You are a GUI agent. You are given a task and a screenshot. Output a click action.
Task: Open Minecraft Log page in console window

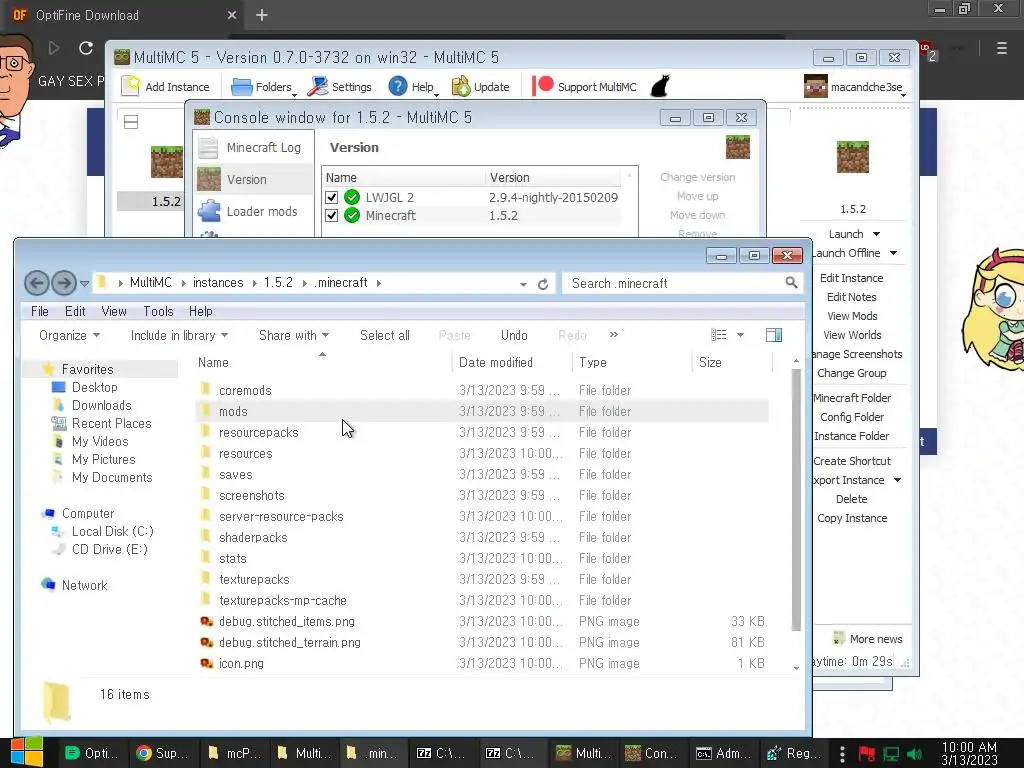[253, 148]
